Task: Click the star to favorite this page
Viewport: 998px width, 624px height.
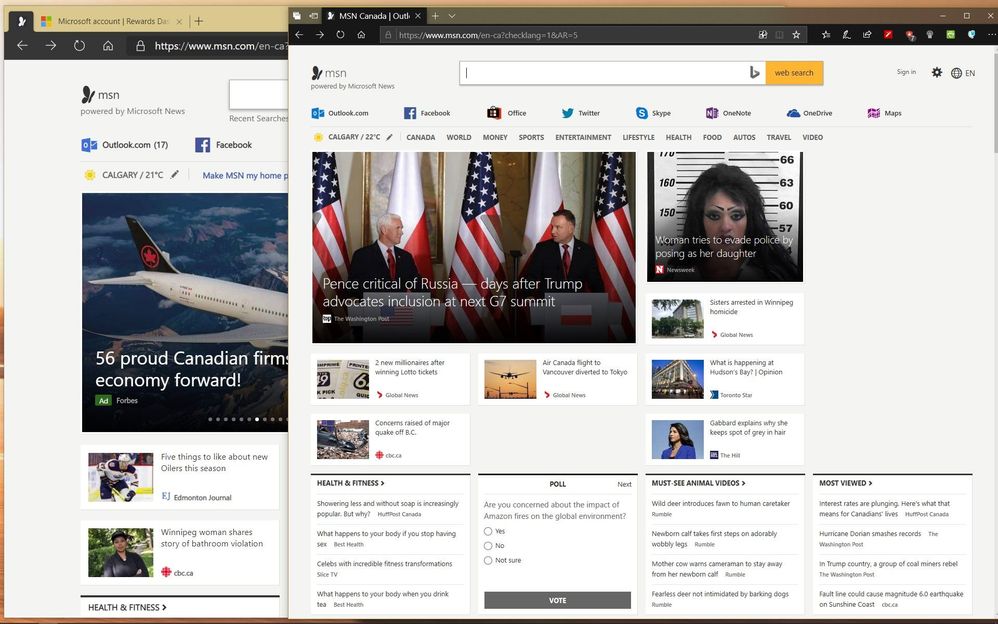Action: [x=796, y=35]
